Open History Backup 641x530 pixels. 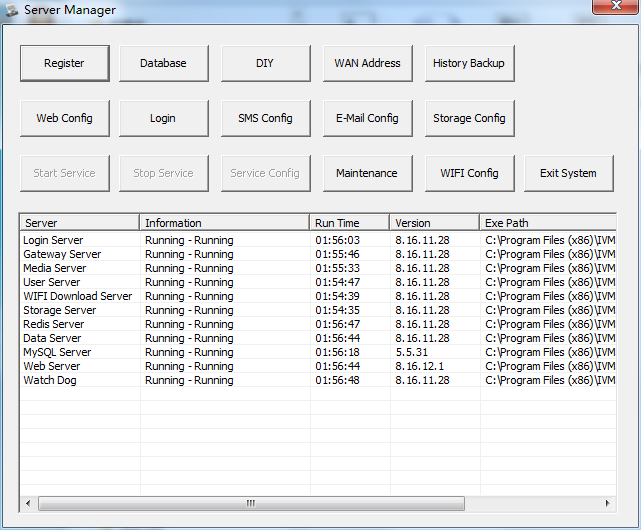click(x=469, y=63)
